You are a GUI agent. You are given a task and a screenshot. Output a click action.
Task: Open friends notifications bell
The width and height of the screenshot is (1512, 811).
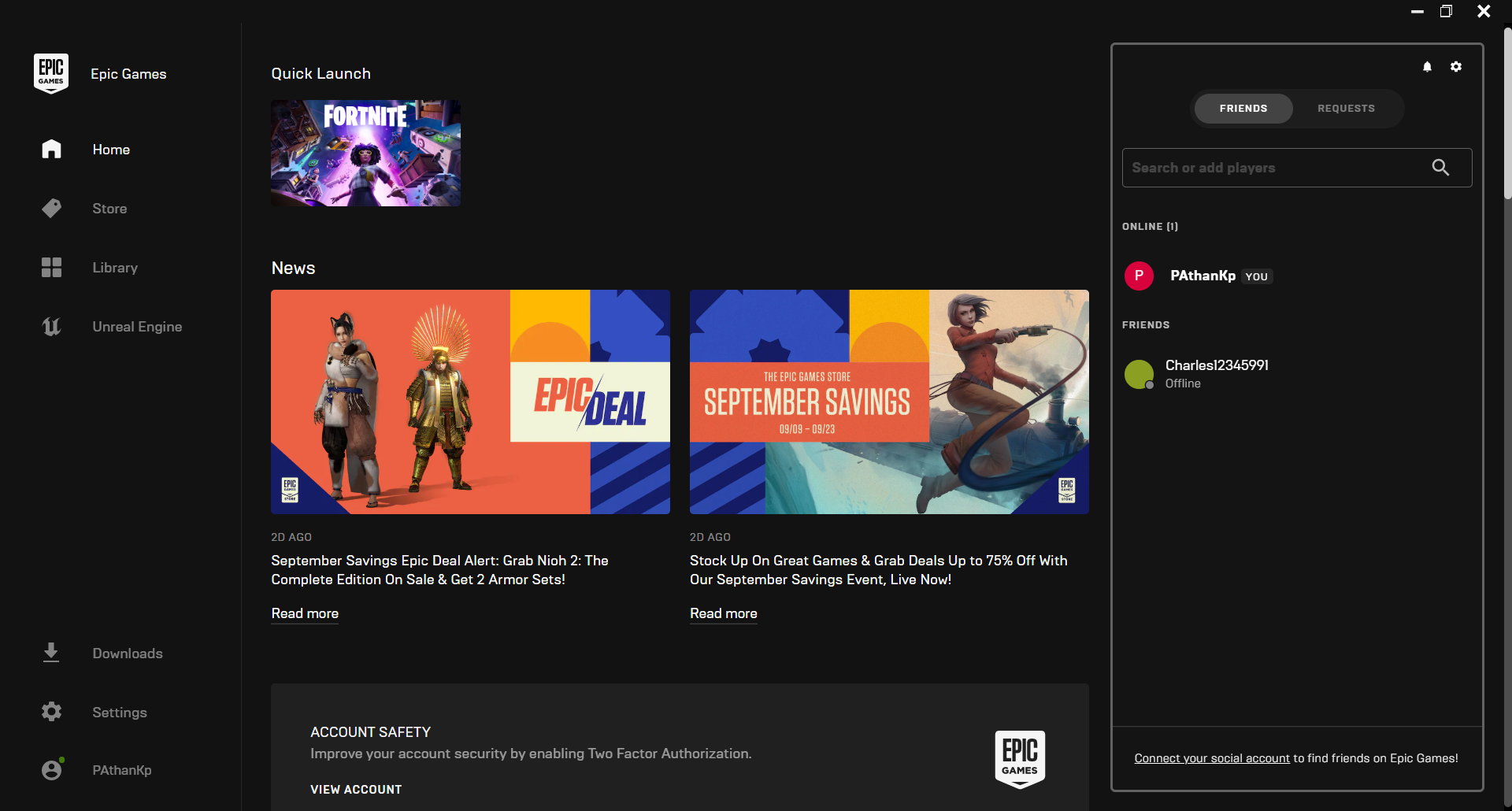click(x=1427, y=67)
